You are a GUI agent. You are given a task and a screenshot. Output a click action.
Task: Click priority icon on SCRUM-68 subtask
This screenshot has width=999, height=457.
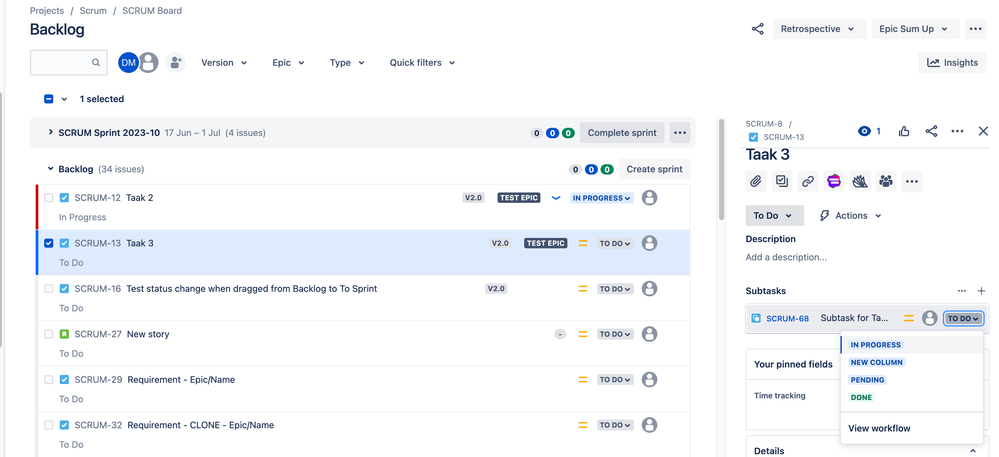tap(909, 318)
